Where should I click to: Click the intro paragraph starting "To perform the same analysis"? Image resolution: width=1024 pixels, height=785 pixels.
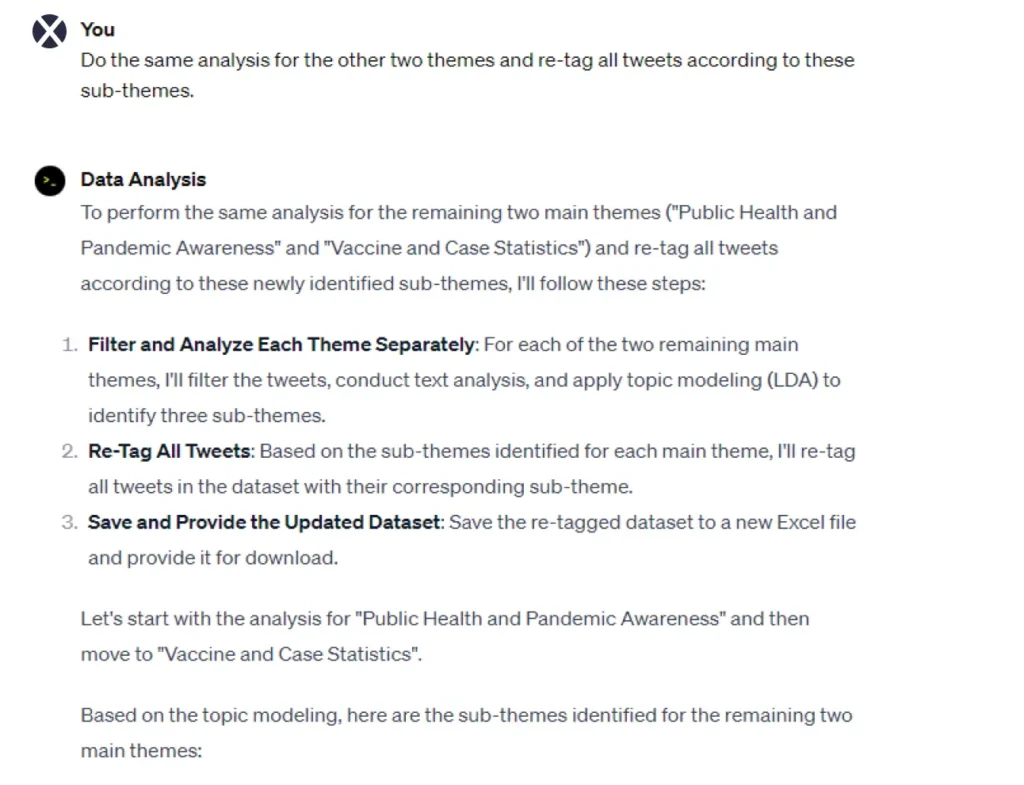click(458, 248)
